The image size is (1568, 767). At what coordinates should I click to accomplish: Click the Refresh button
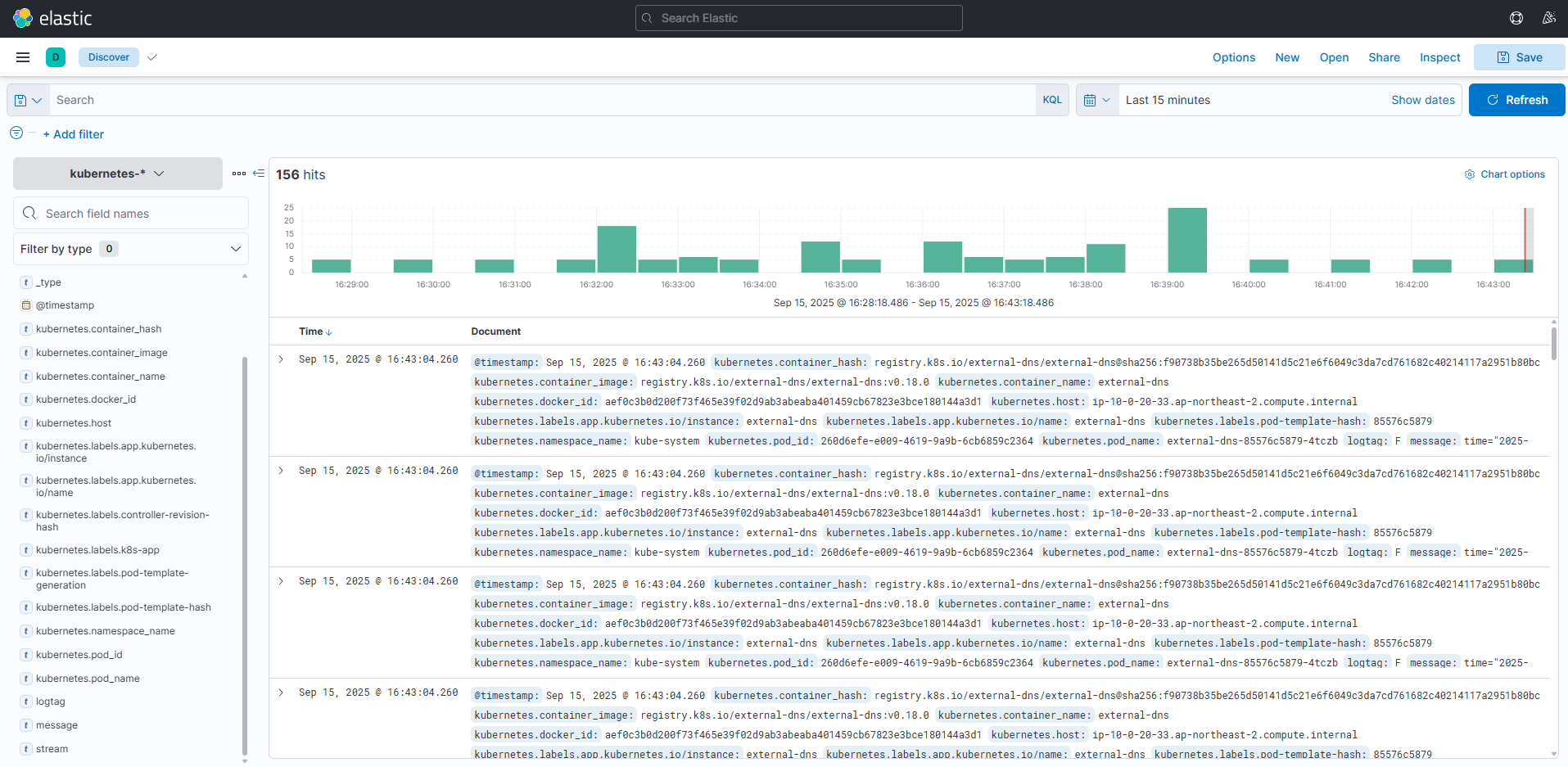1517,100
